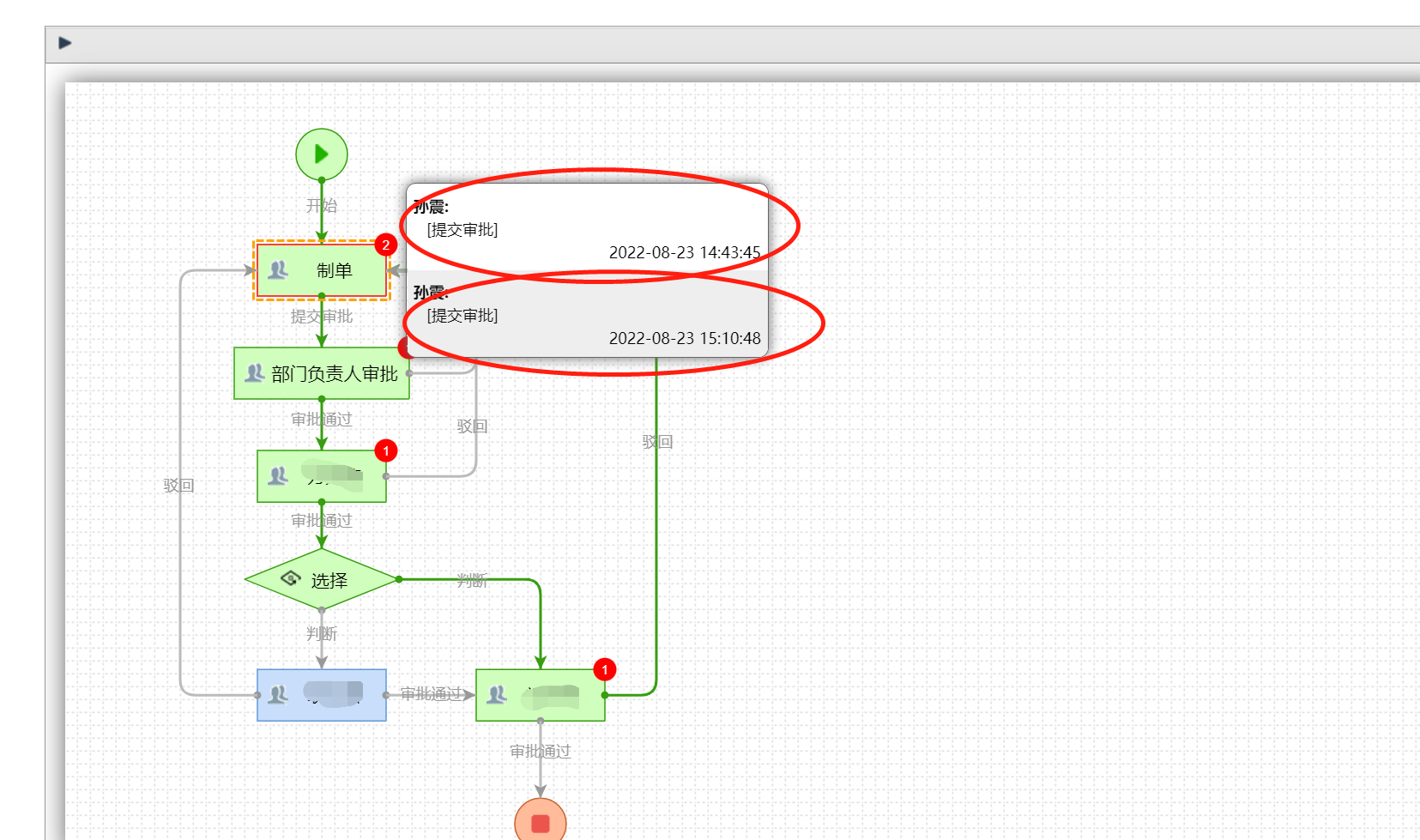This screenshot has width=1420, height=840.
Task: Click the 选择 decision diamond
Action: (x=322, y=579)
